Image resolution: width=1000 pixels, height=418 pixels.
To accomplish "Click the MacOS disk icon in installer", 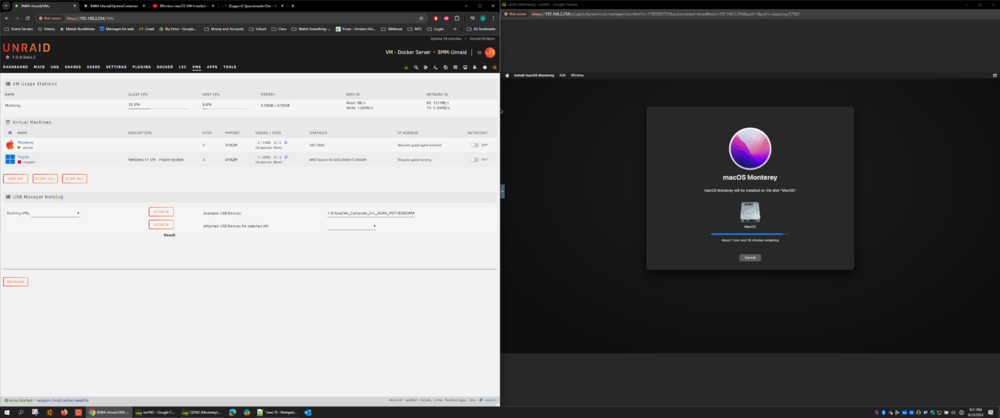I will coord(750,213).
